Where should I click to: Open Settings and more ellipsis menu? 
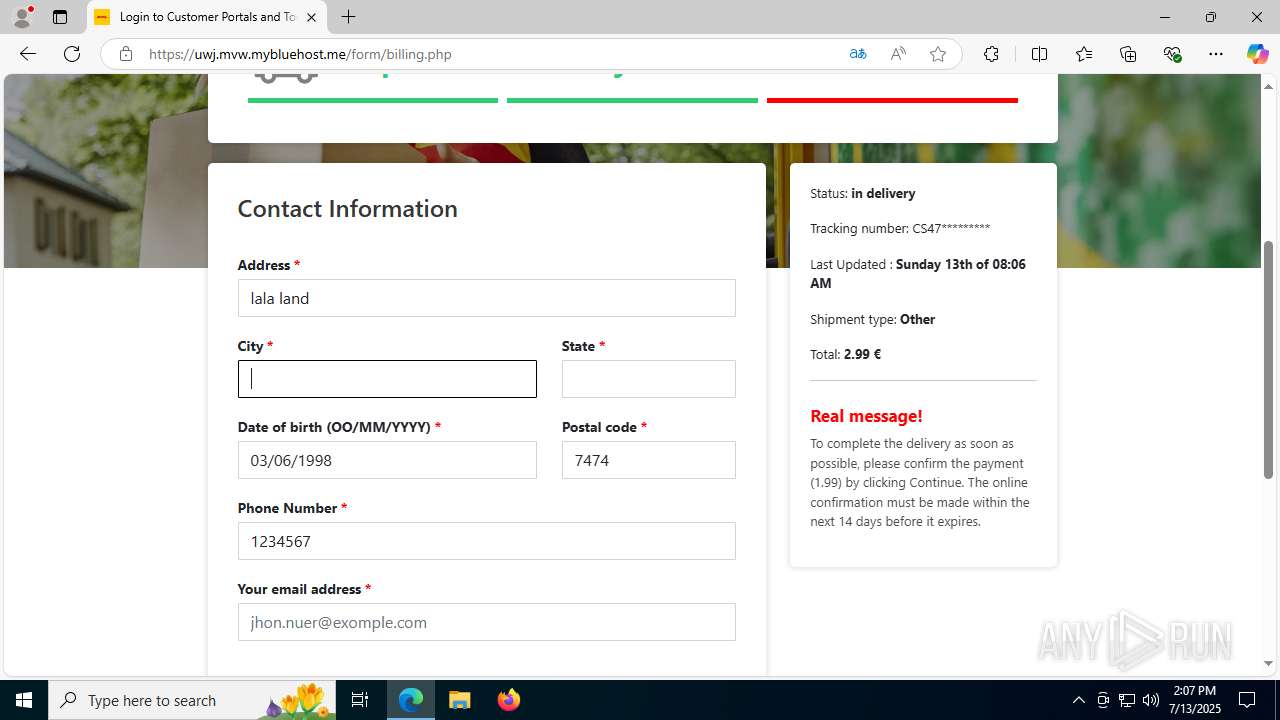tap(1216, 54)
